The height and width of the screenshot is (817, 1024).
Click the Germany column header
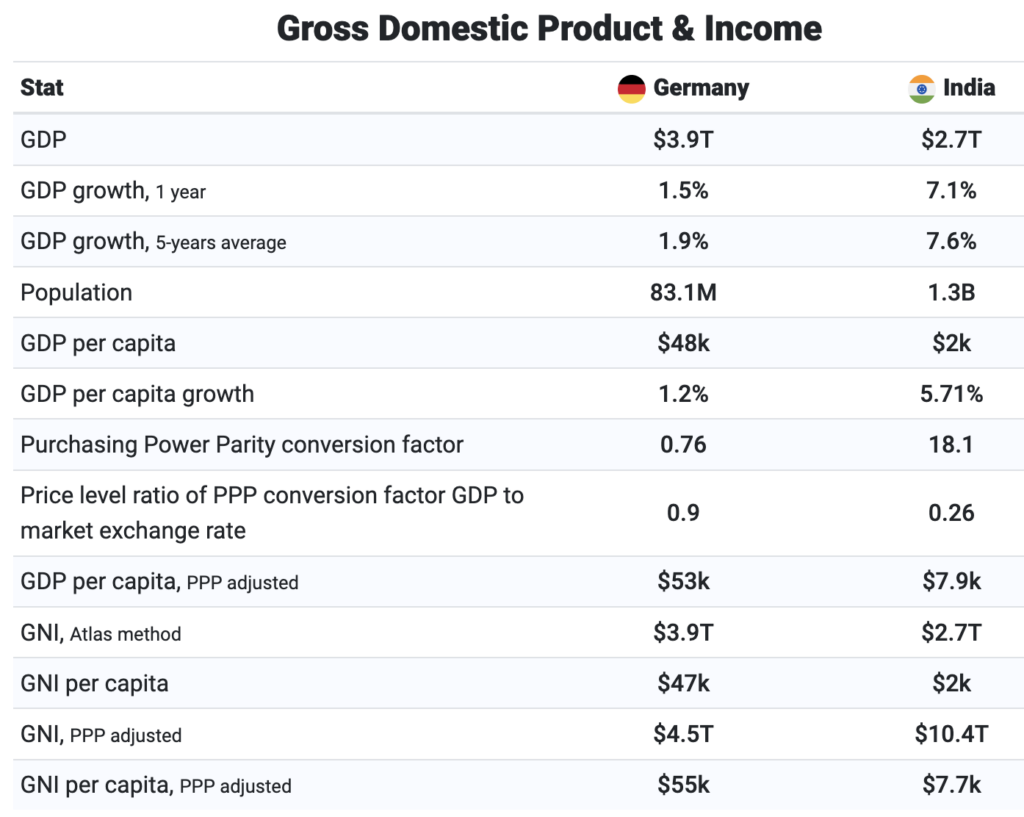700,88
